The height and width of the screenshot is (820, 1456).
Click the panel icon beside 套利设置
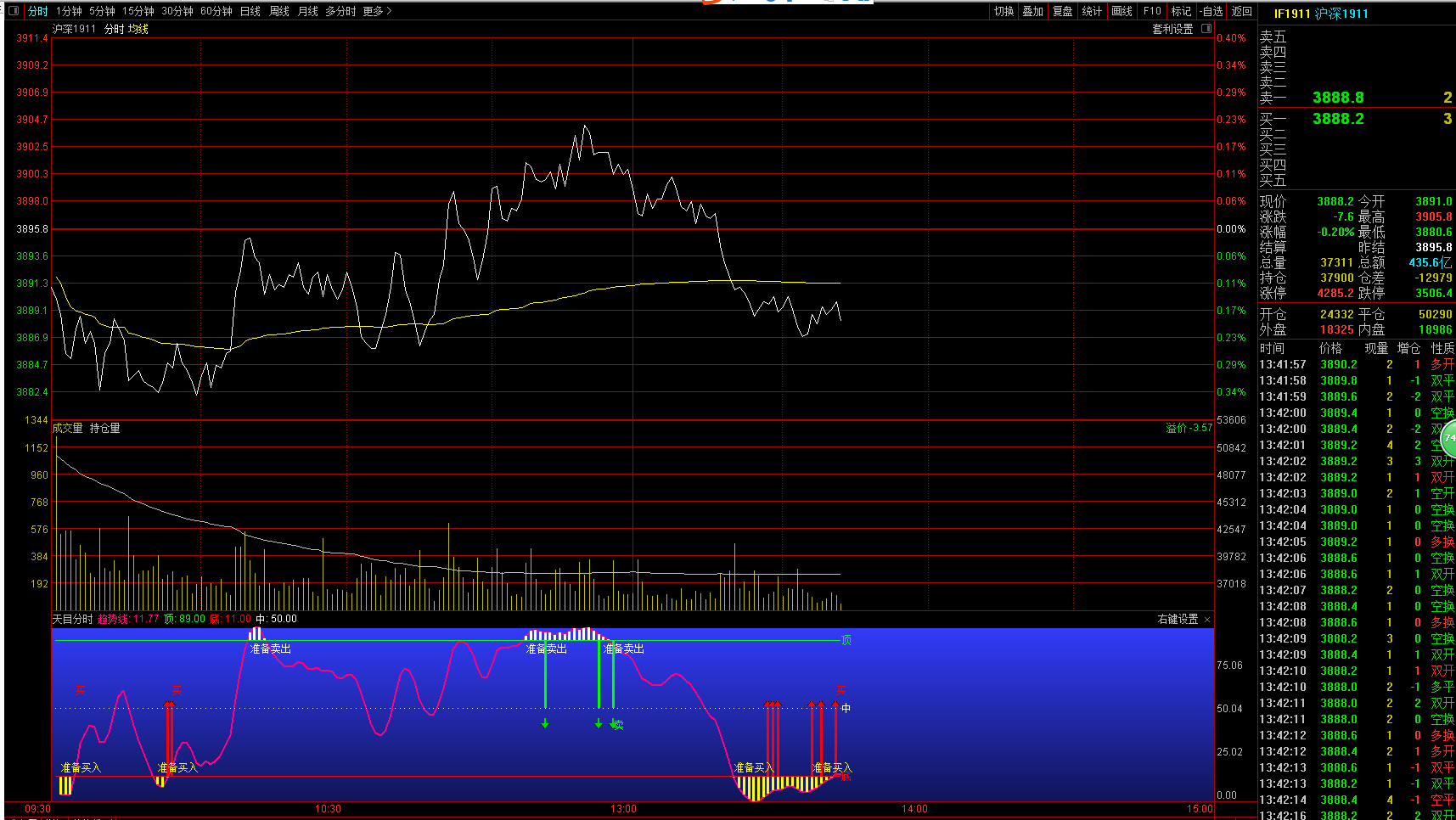pyautogui.click(x=1206, y=29)
